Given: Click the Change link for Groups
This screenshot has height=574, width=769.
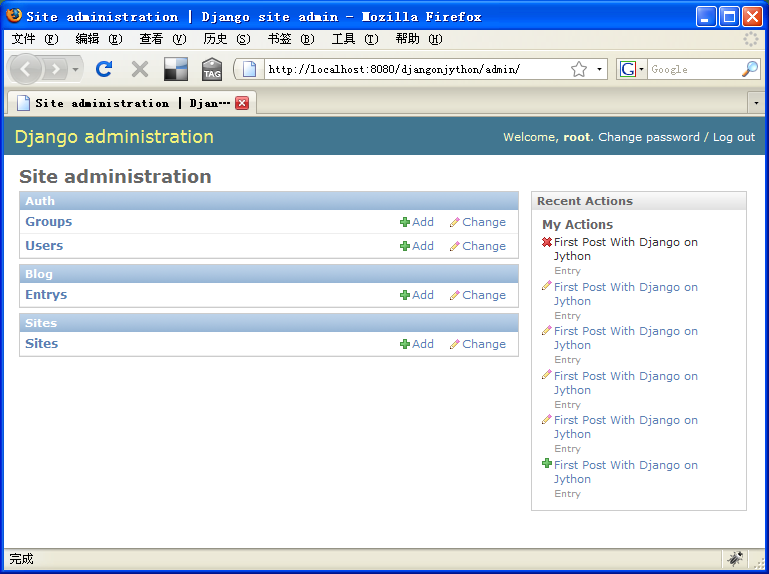Looking at the screenshot, I should click(484, 222).
